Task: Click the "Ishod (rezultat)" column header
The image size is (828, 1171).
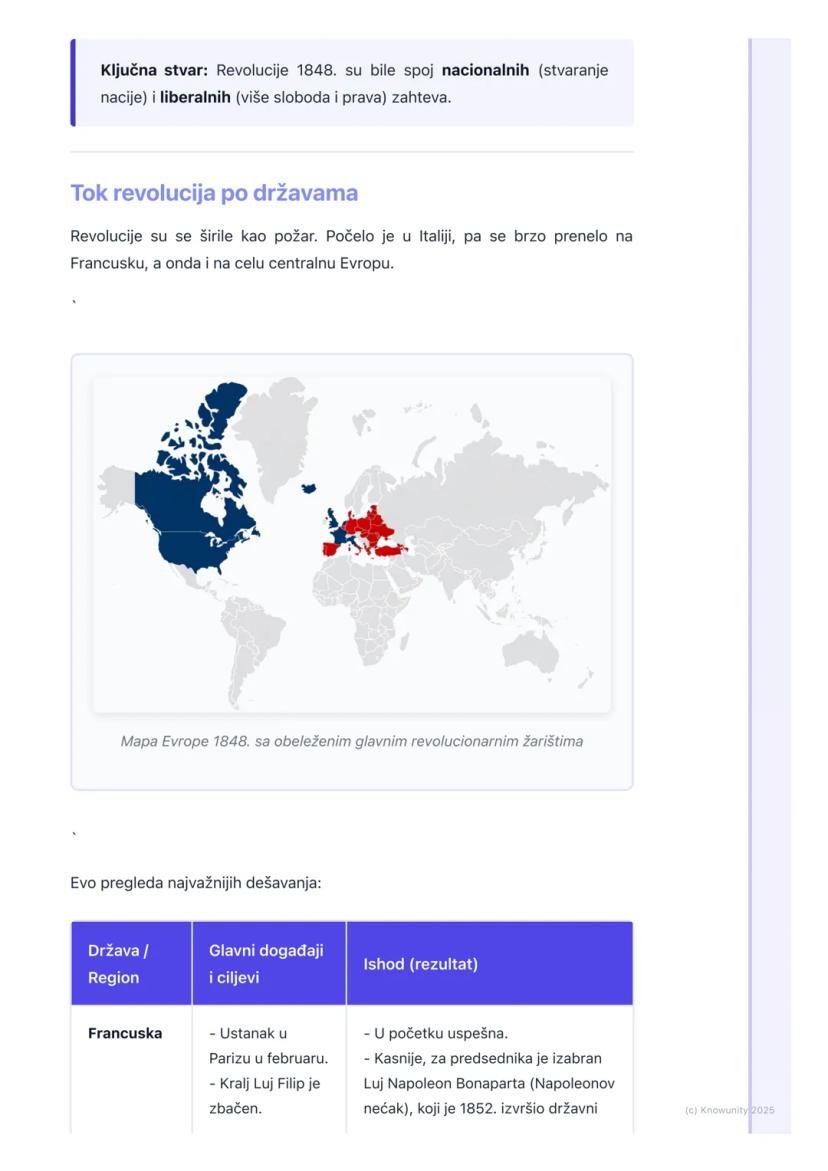Action: click(x=420, y=964)
